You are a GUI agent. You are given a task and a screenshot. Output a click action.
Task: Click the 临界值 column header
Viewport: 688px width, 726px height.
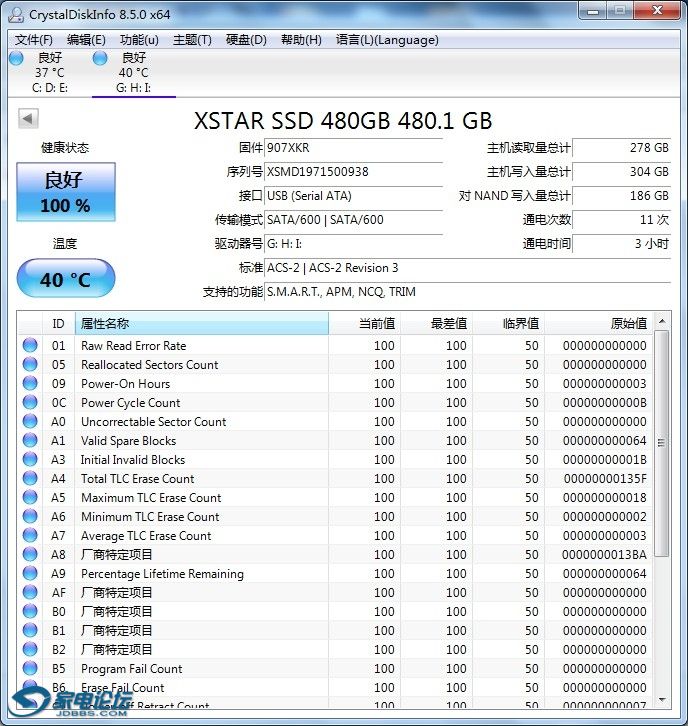click(x=508, y=323)
